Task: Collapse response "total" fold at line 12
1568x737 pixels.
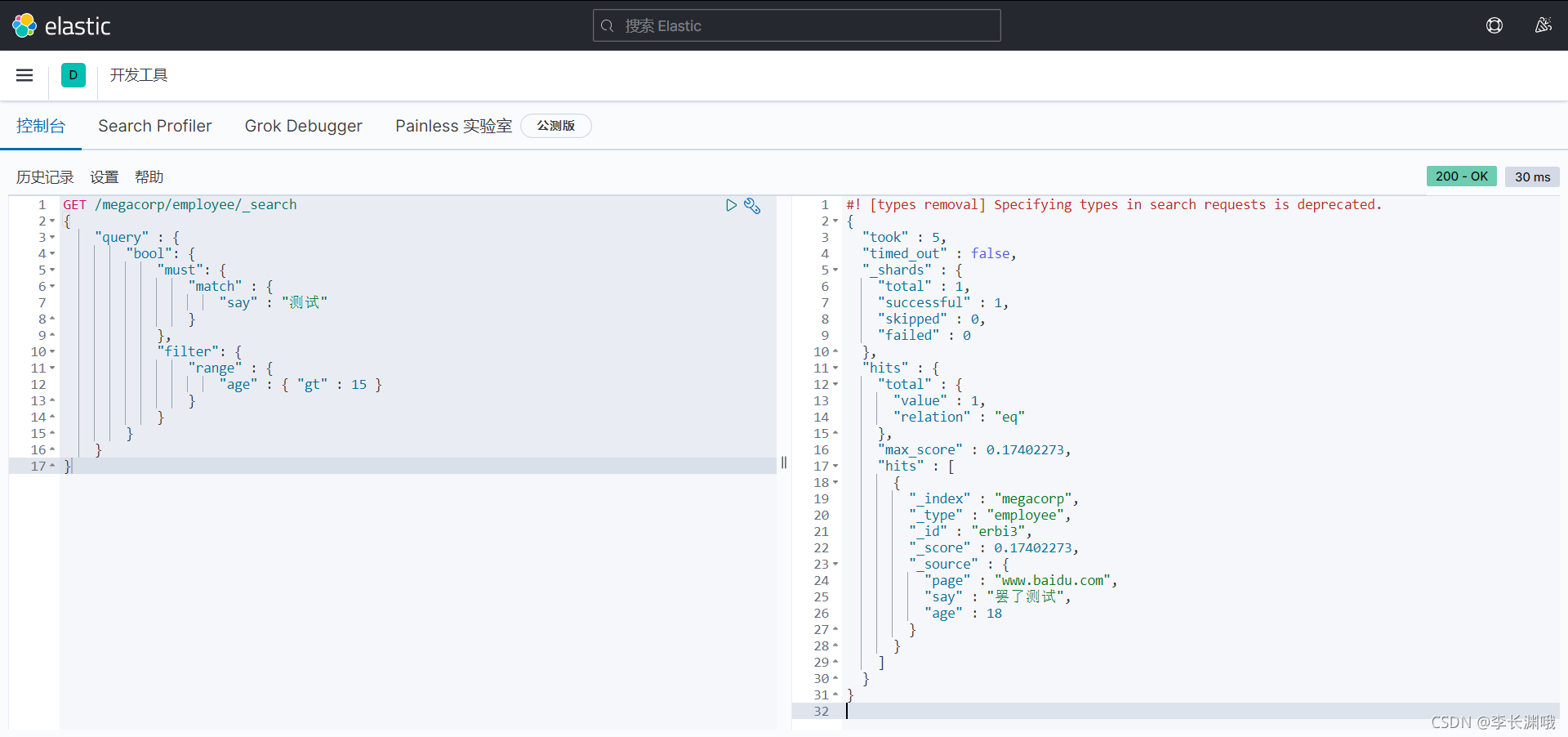Action: [835, 385]
